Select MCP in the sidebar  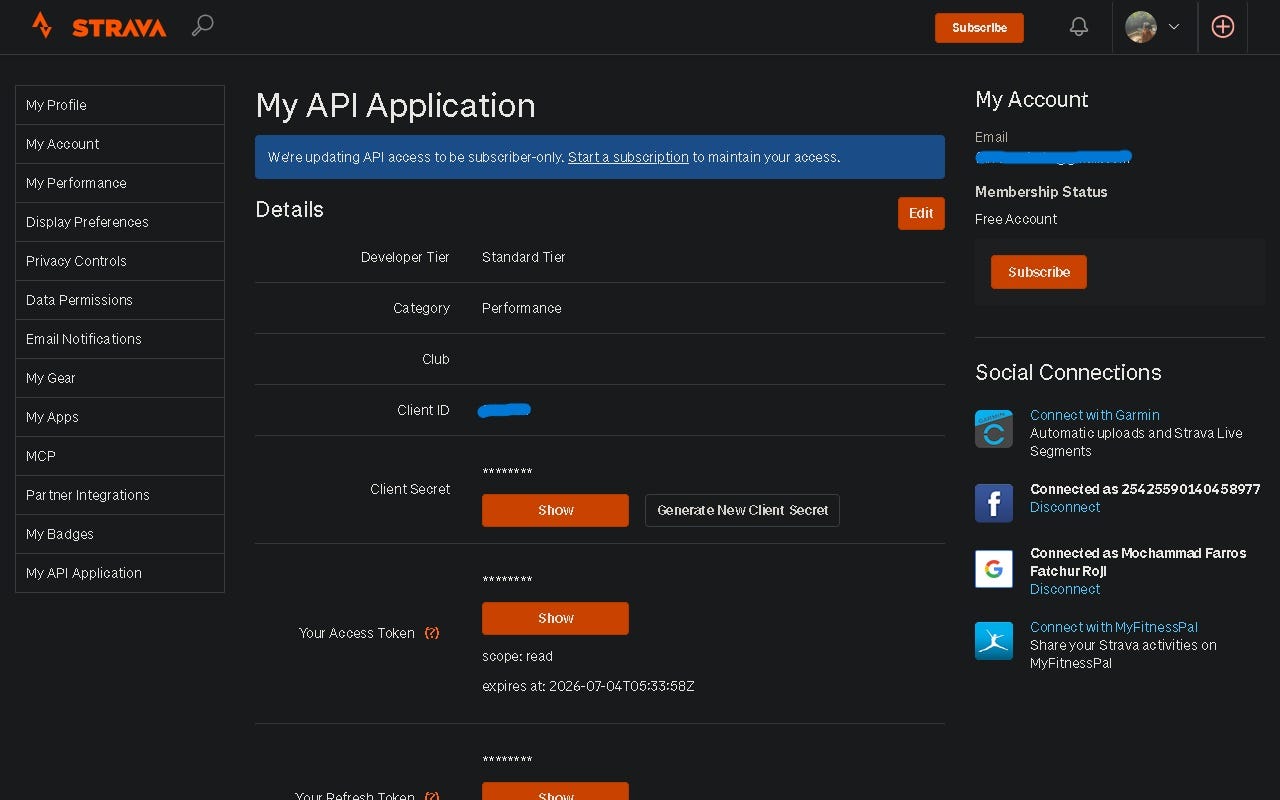(x=120, y=456)
